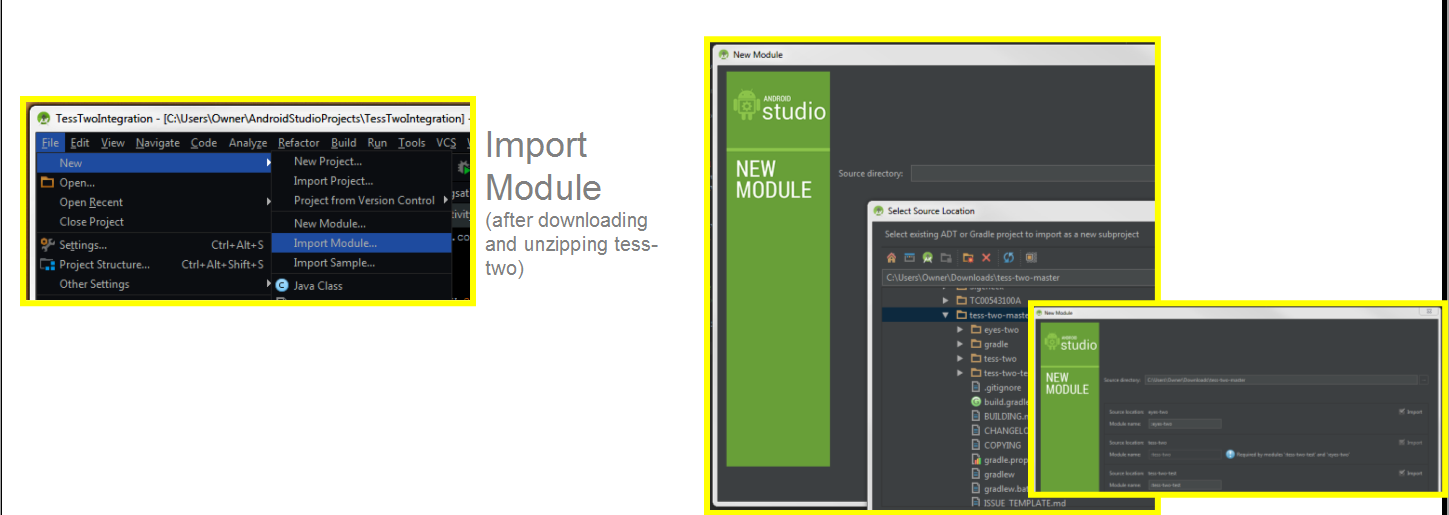Click the Java Class icon

point(282,286)
